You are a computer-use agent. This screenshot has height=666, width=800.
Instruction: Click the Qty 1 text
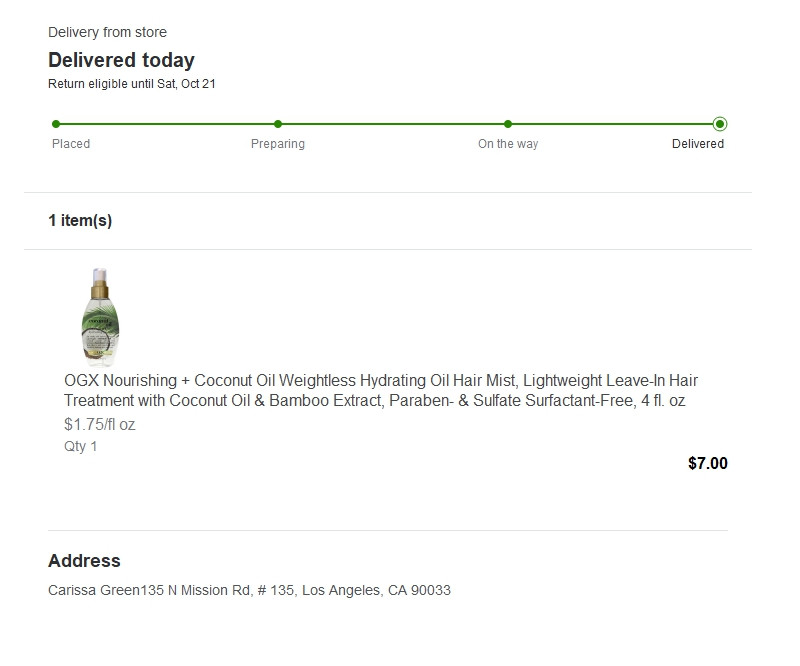coord(81,446)
